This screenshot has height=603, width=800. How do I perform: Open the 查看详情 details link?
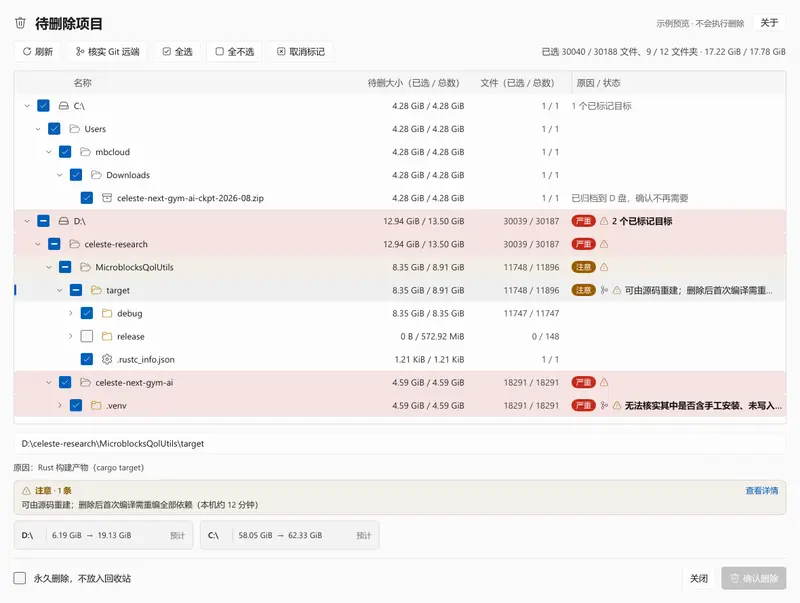coord(761,491)
